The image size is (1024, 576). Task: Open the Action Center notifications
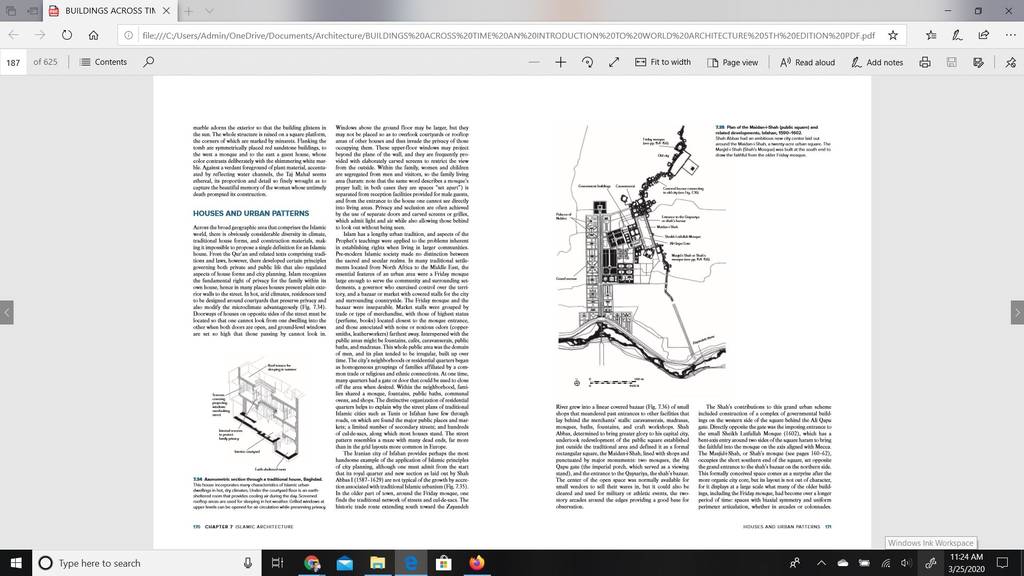1002,563
